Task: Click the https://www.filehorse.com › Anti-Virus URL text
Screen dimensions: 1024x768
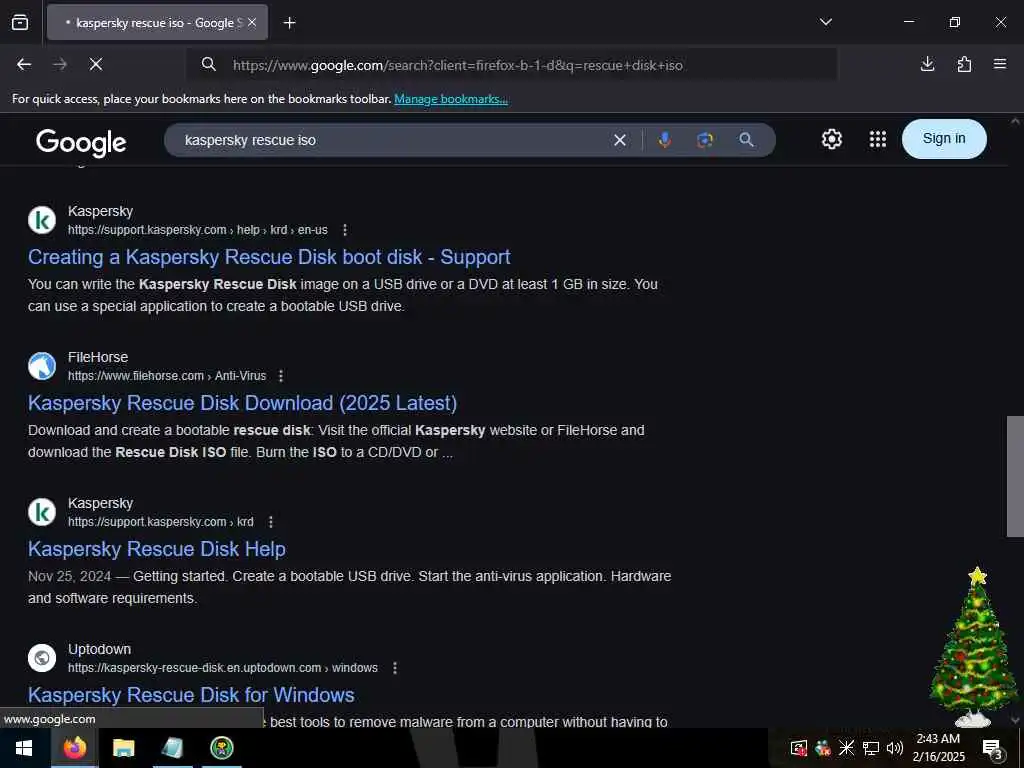Action: tap(167, 376)
